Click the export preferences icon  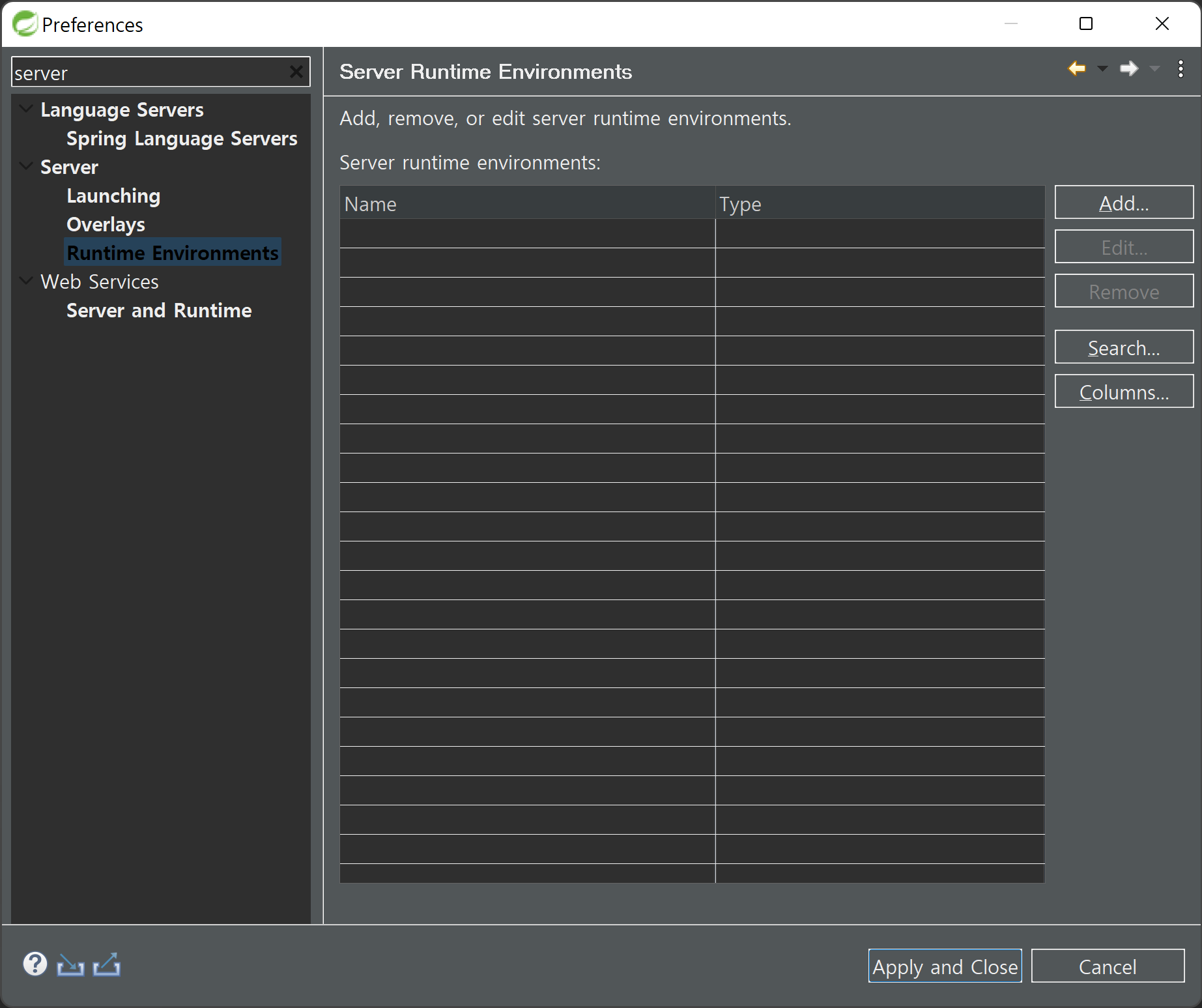(107, 964)
